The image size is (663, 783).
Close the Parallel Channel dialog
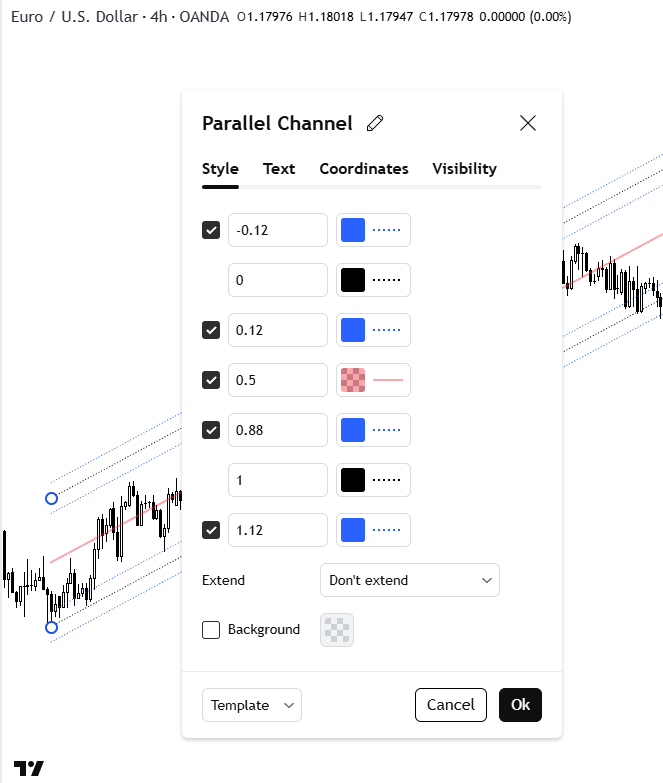(528, 123)
